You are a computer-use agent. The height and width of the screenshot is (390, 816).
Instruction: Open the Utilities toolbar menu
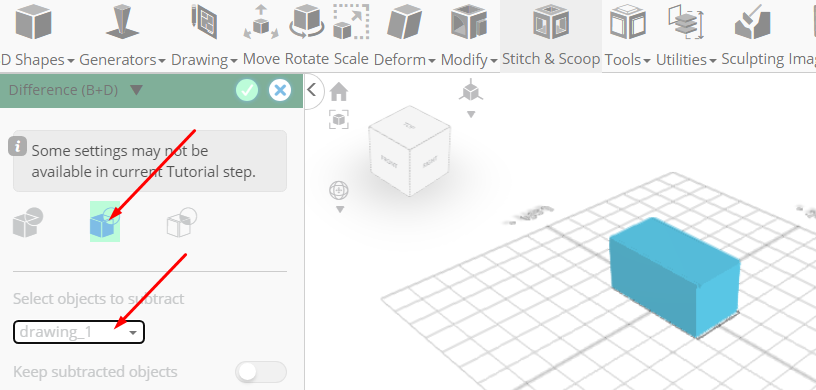(686, 36)
